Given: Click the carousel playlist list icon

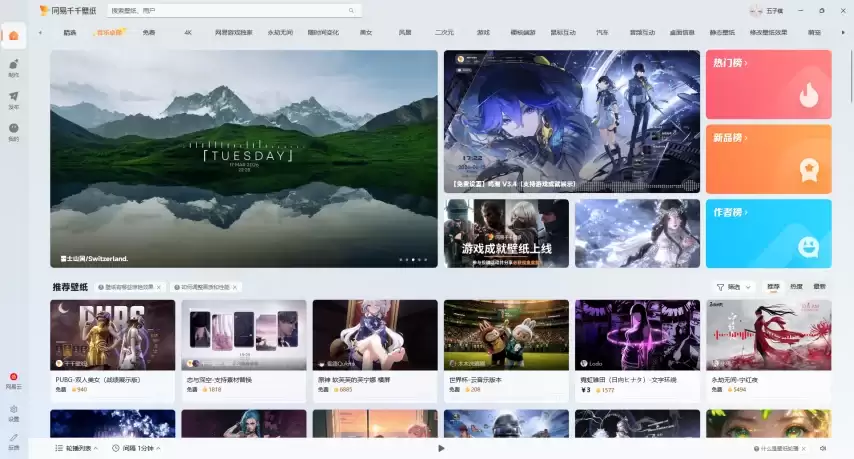Looking at the screenshot, I should click(59, 448).
